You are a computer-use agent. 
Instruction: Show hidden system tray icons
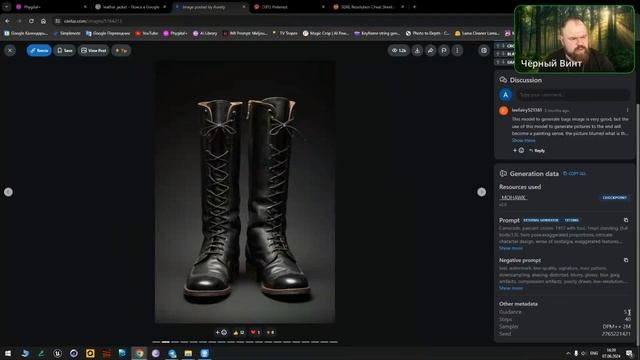[x=568, y=353]
